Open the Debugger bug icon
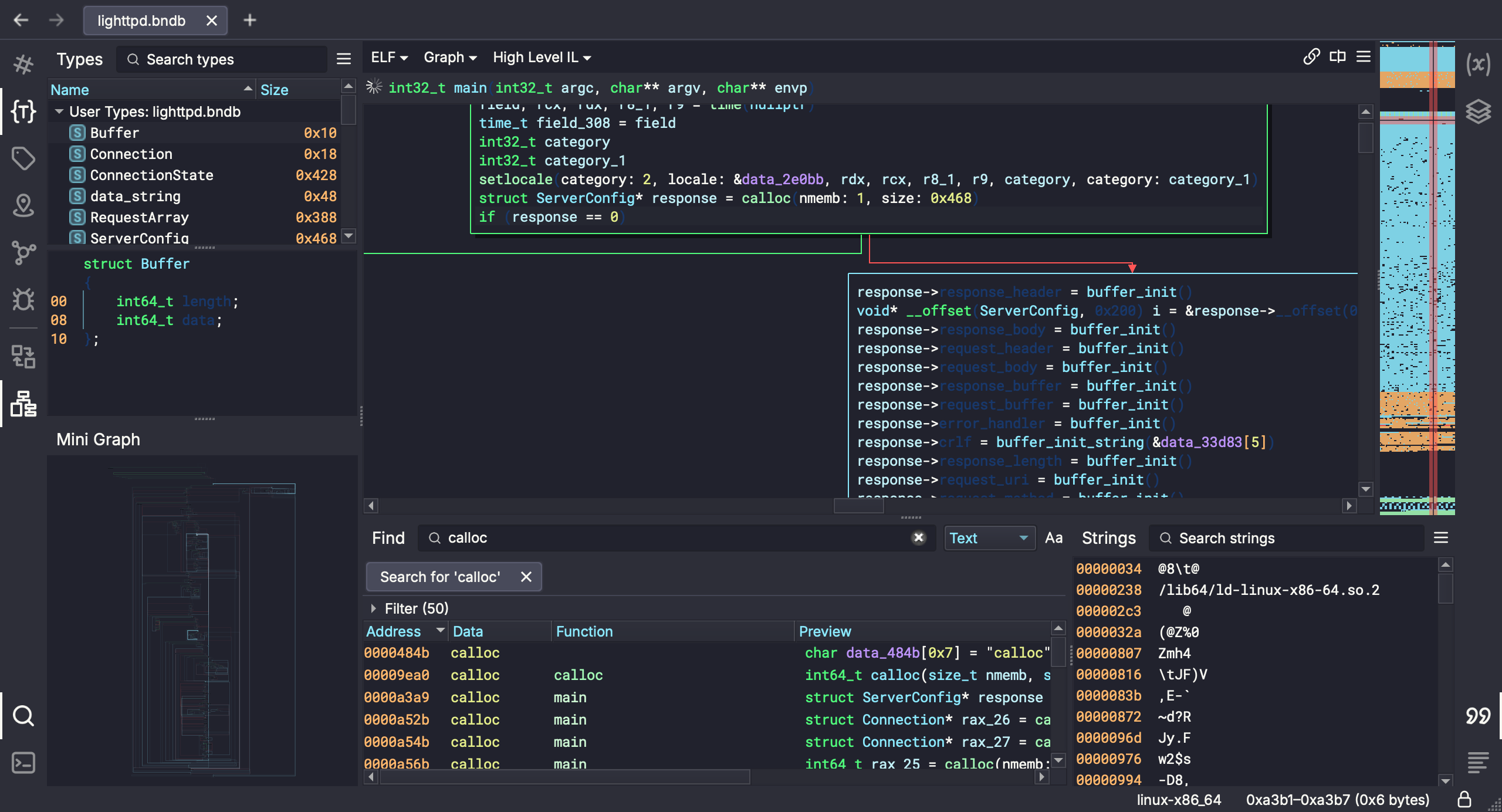Screen dimensions: 1502x812 click(x=23, y=300)
